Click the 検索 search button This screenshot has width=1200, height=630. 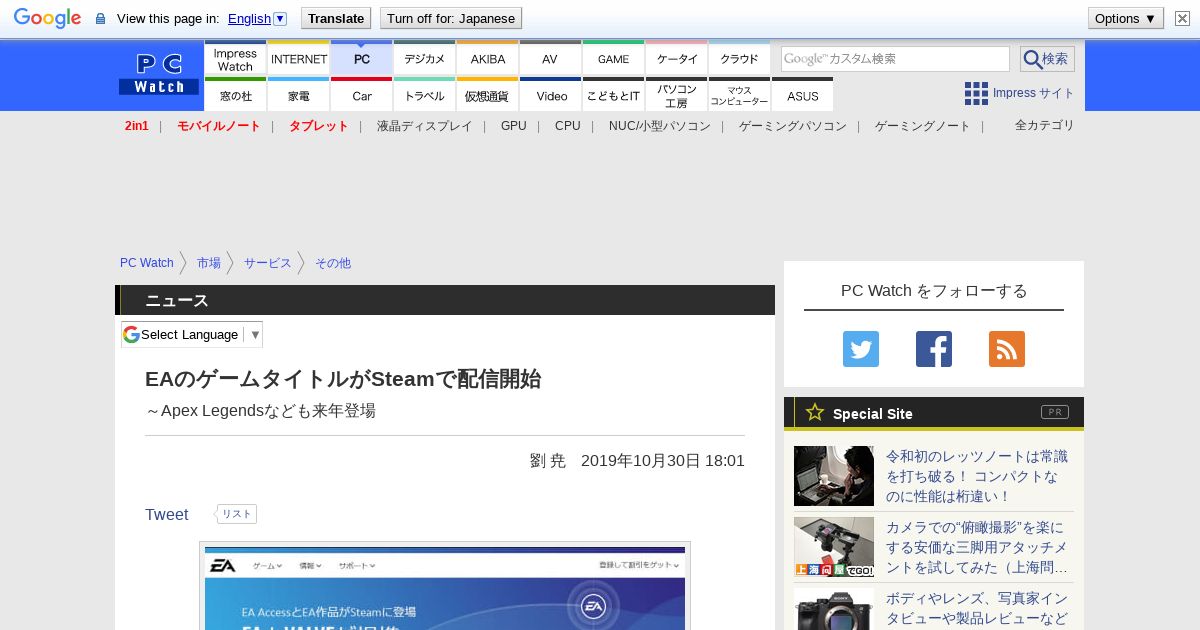pyautogui.click(x=1047, y=59)
